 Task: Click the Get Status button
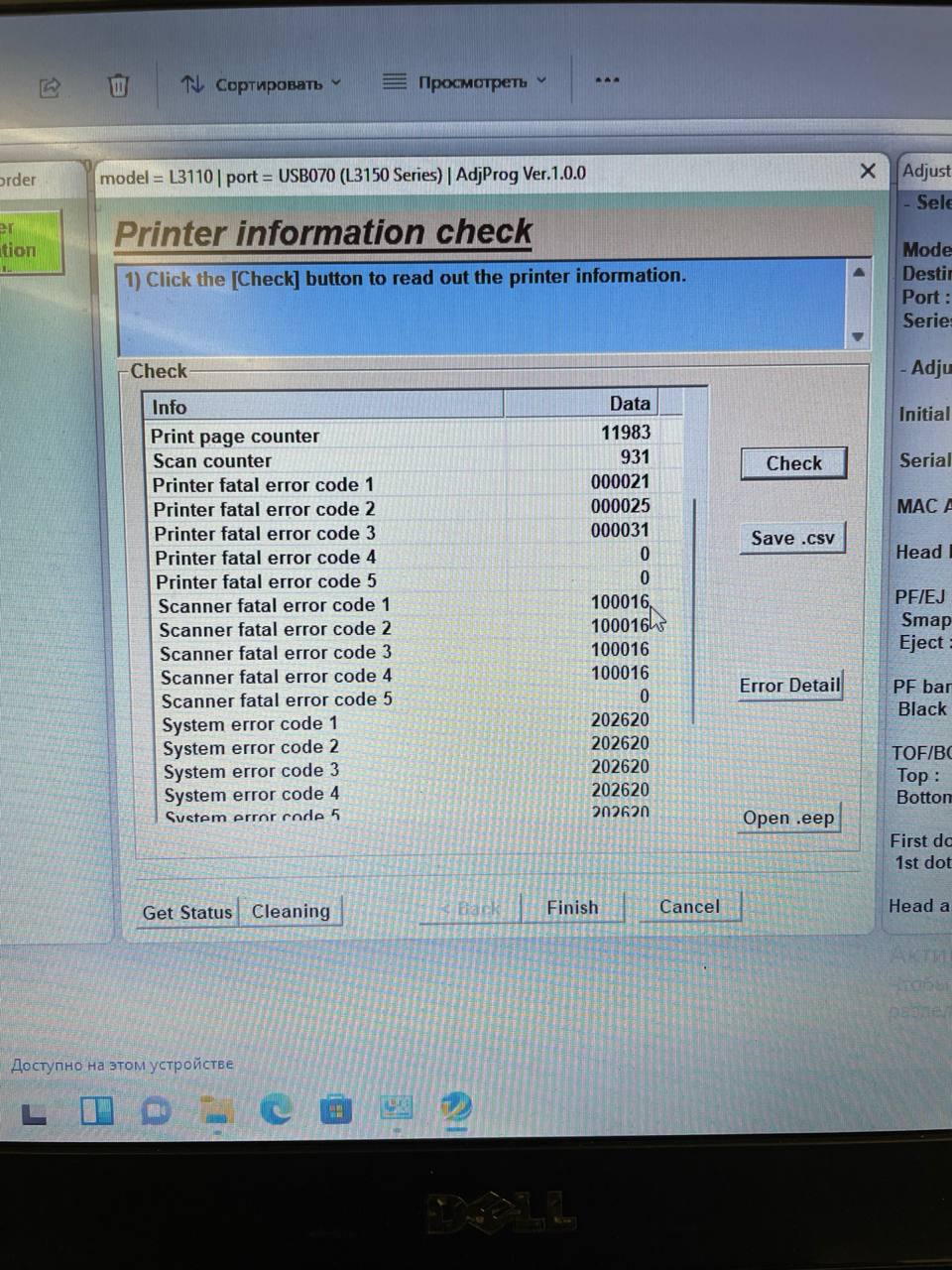tap(187, 912)
